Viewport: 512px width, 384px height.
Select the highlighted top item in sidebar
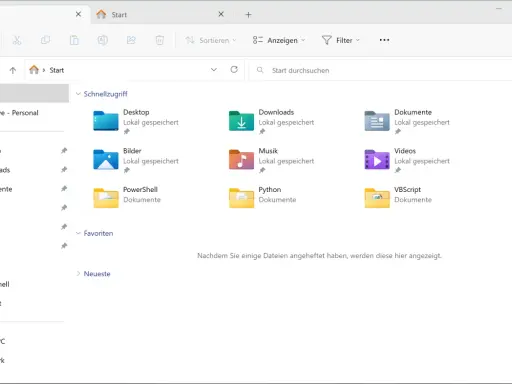pyautogui.click(x=34, y=93)
